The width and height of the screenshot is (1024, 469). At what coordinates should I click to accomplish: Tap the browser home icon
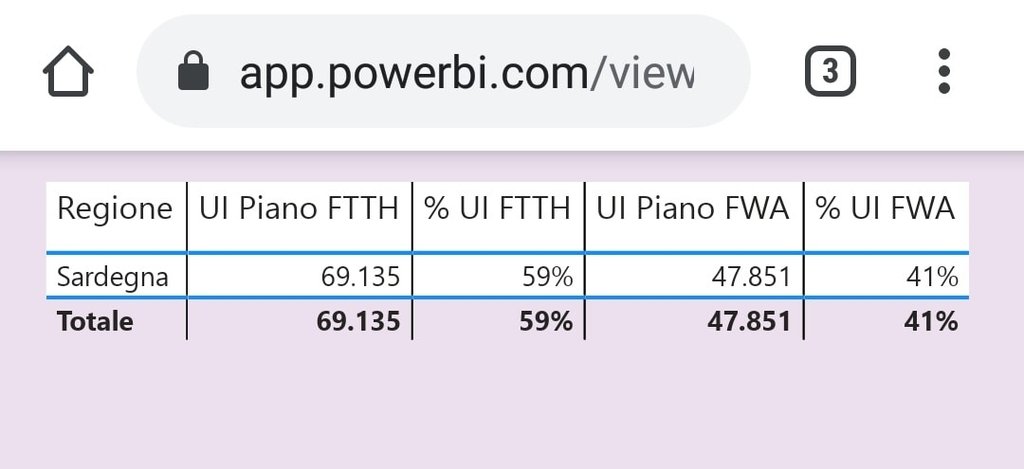[x=68, y=72]
